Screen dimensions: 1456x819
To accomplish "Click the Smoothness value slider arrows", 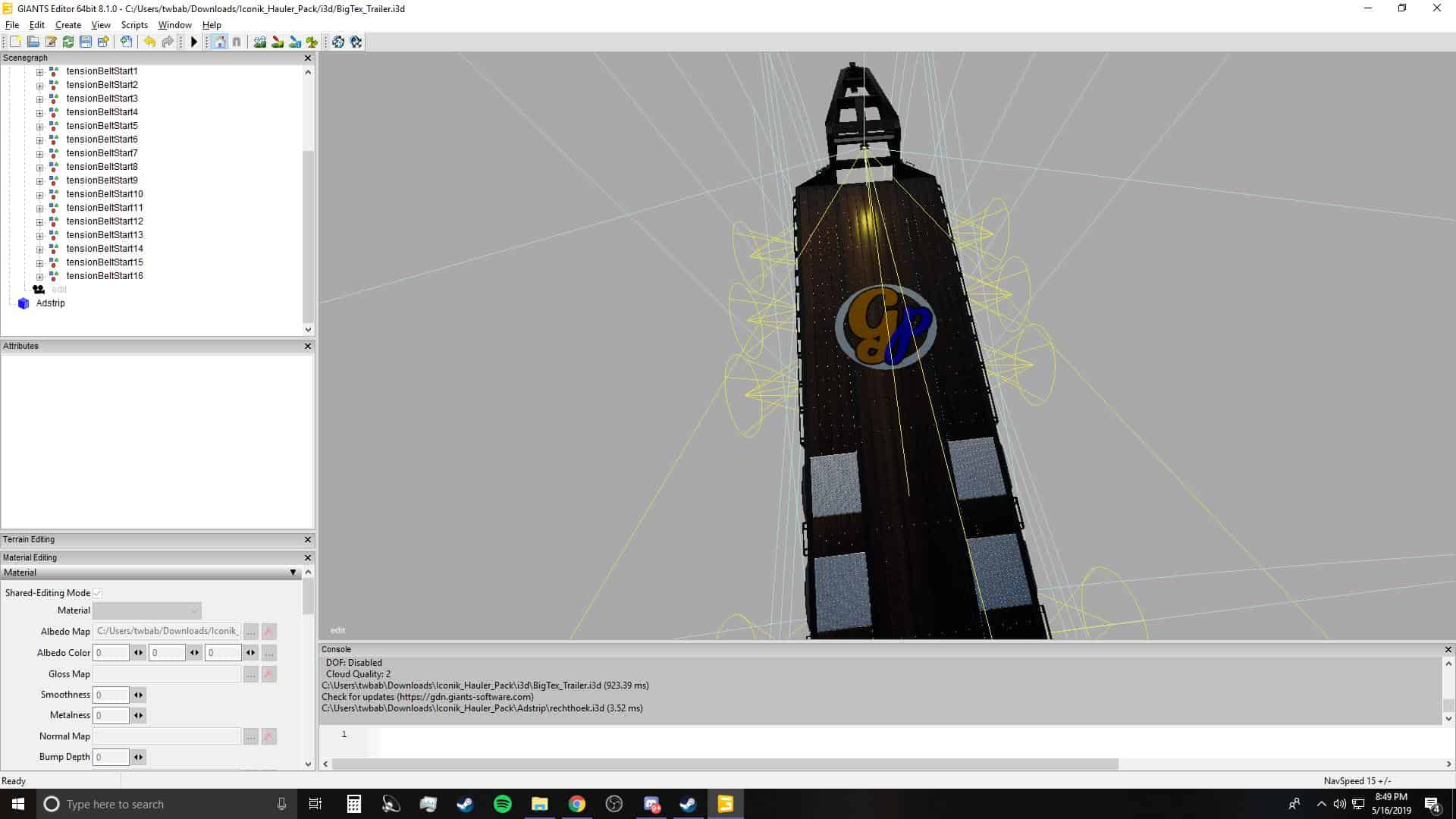I will pos(138,695).
